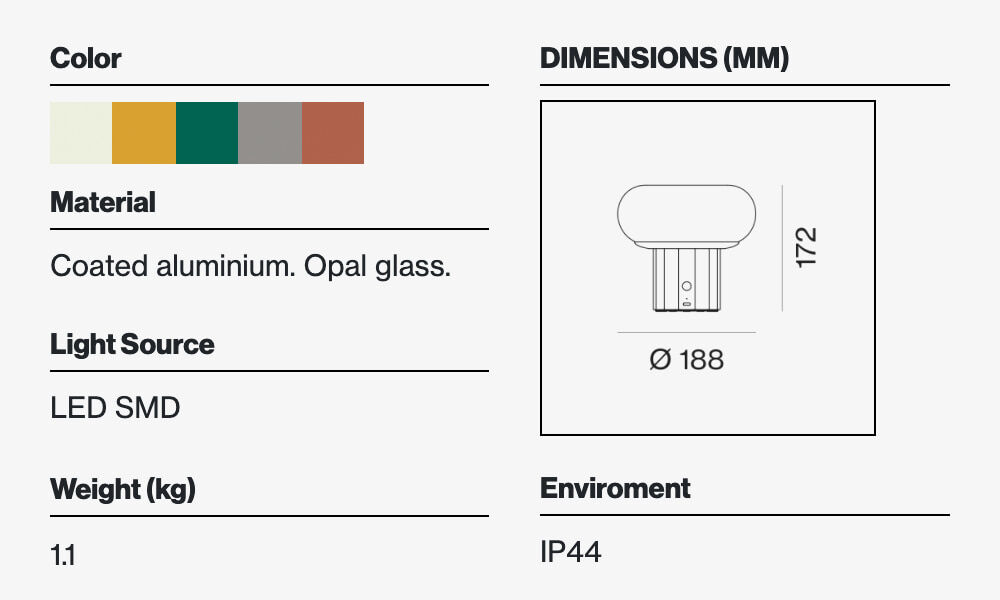Click the 1.1 weight value
Image resolution: width=1000 pixels, height=600 pixels.
(63, 555)
